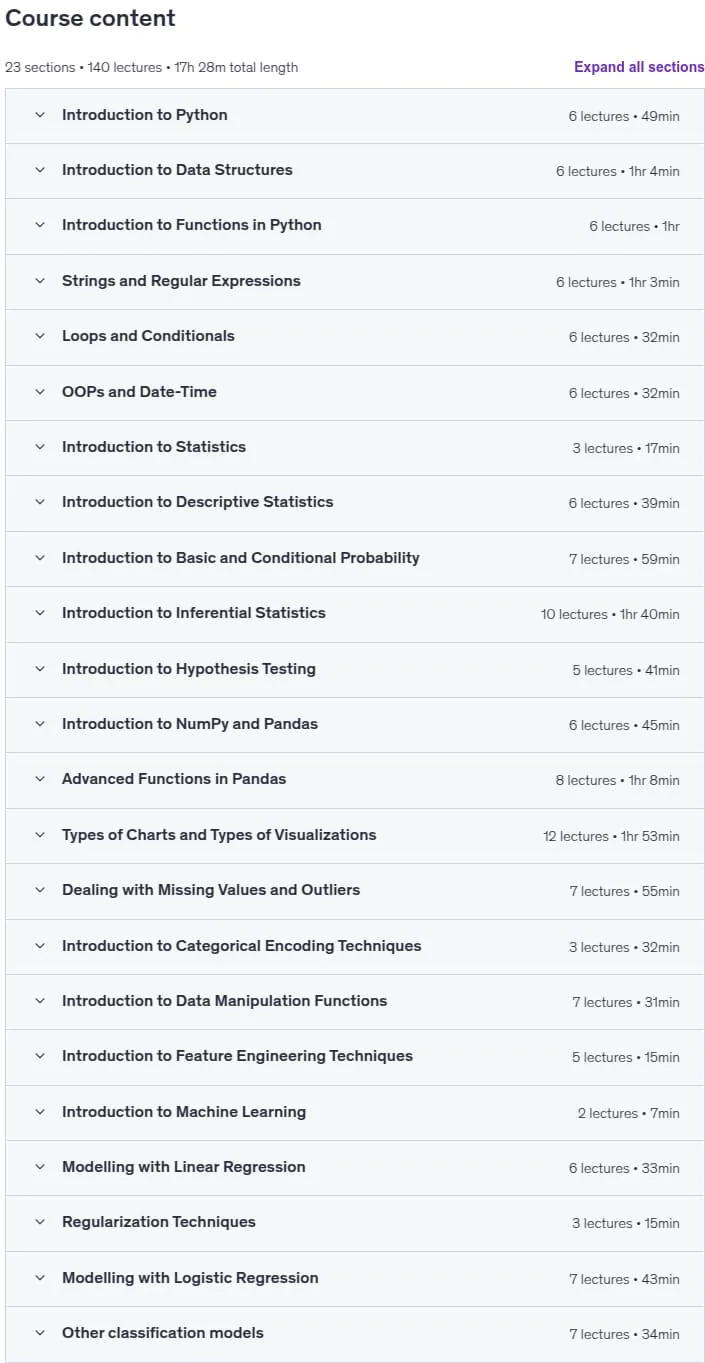Expand the Introduction to Python chevron
The height and width of the screenshot is (1363, 705).
(x=40, y=115)
